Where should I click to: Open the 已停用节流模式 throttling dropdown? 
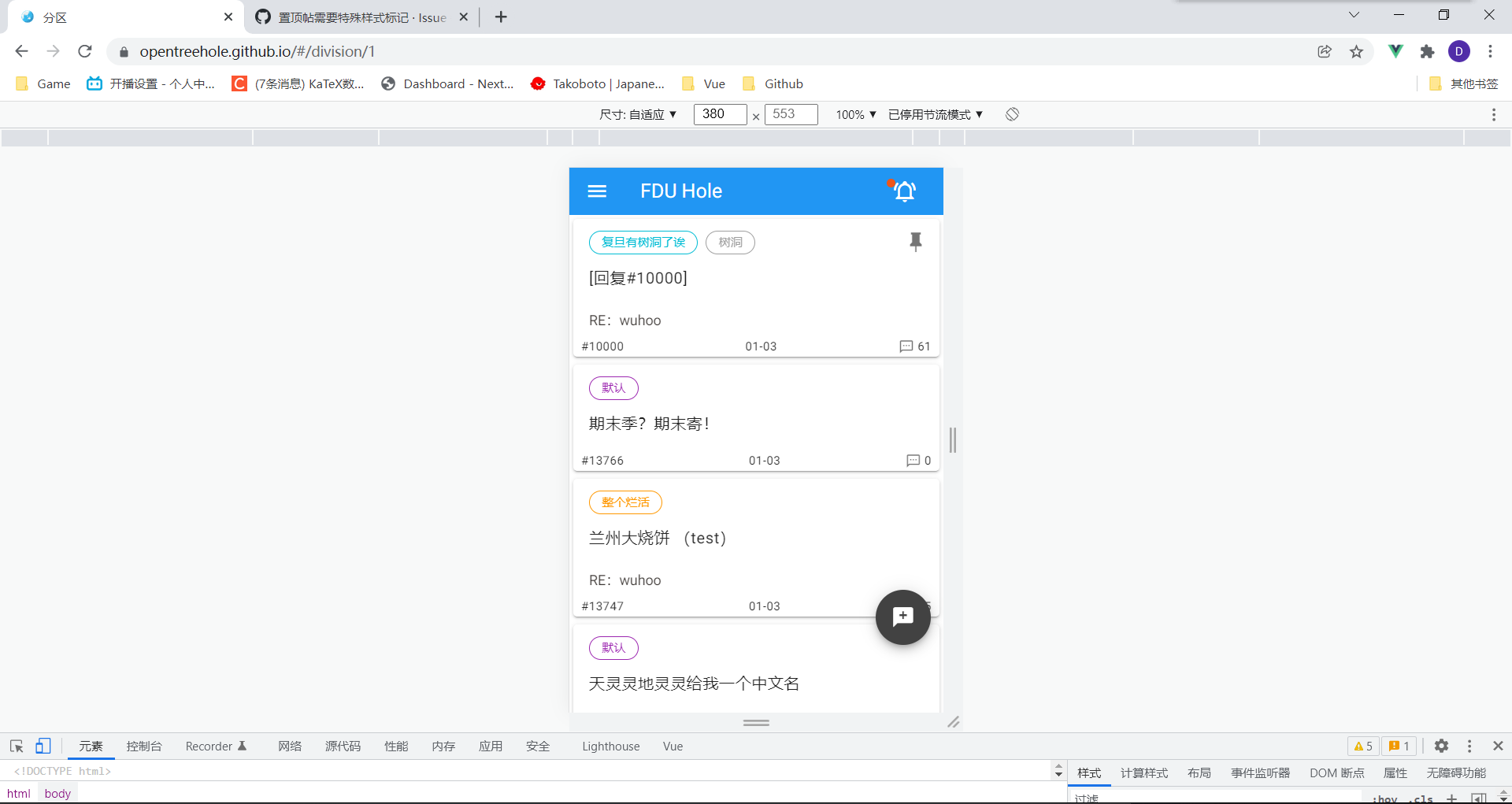(x=935, y=114)
